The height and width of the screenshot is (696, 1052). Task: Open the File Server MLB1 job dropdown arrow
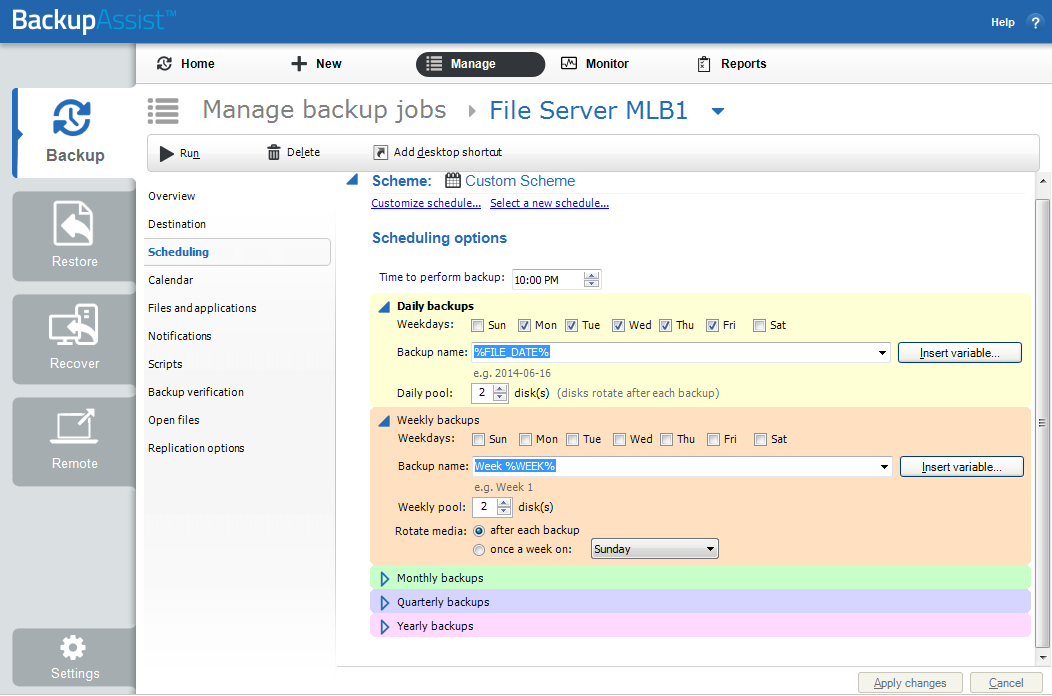(x=718, y=111)
